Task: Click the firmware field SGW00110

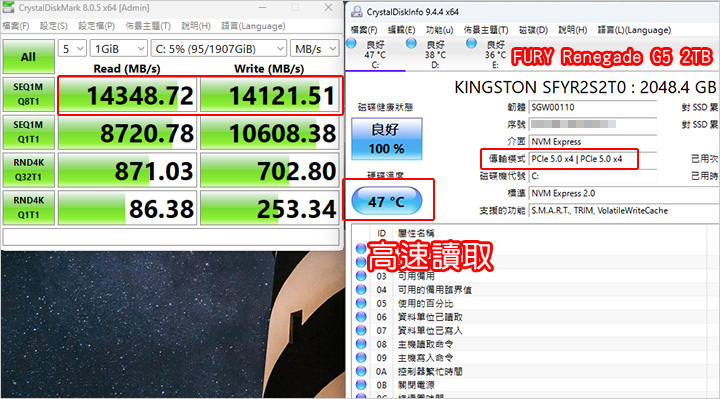Action: click(593, 107)
